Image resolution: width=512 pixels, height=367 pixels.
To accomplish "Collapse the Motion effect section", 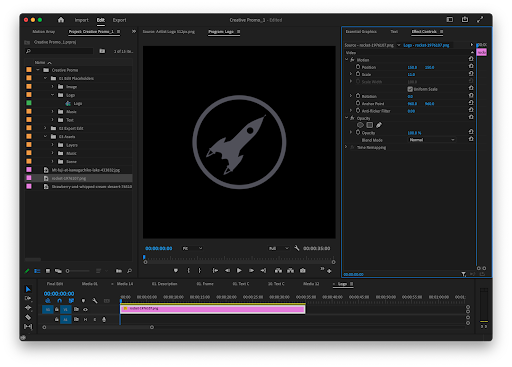I will pyautogui.click(x=347, y=60).
